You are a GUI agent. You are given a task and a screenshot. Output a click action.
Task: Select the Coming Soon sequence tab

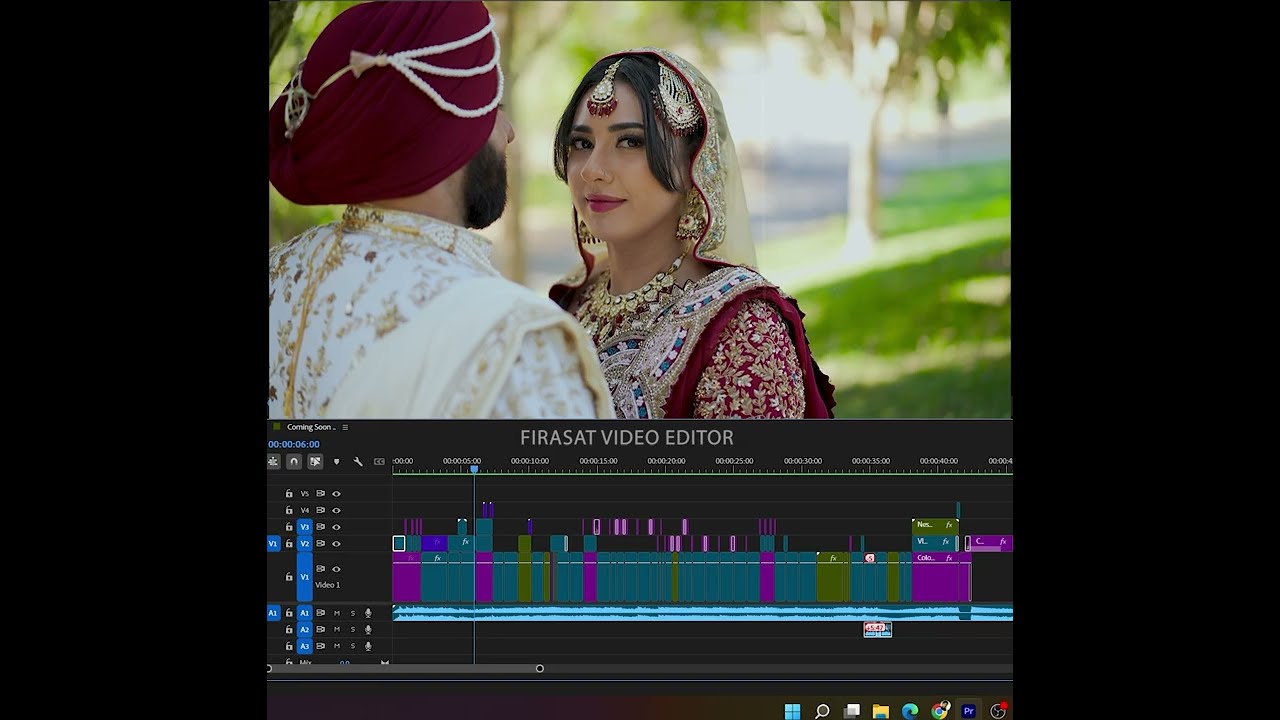(311, 427)
